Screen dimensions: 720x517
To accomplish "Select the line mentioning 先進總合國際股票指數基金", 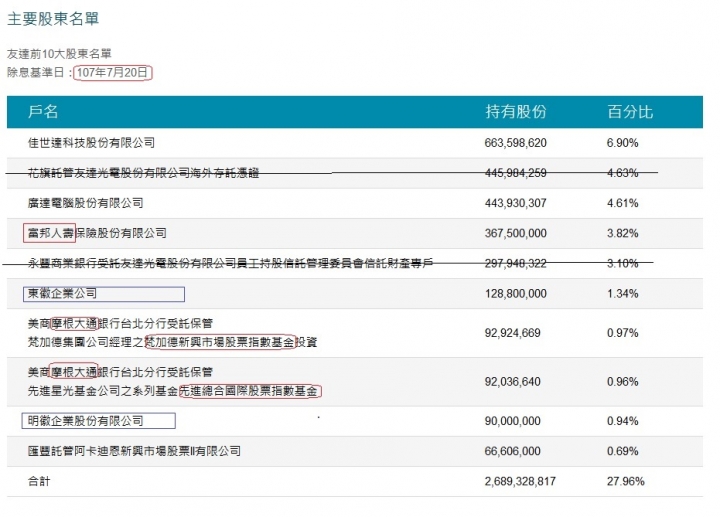I will [x=173, y=391].
